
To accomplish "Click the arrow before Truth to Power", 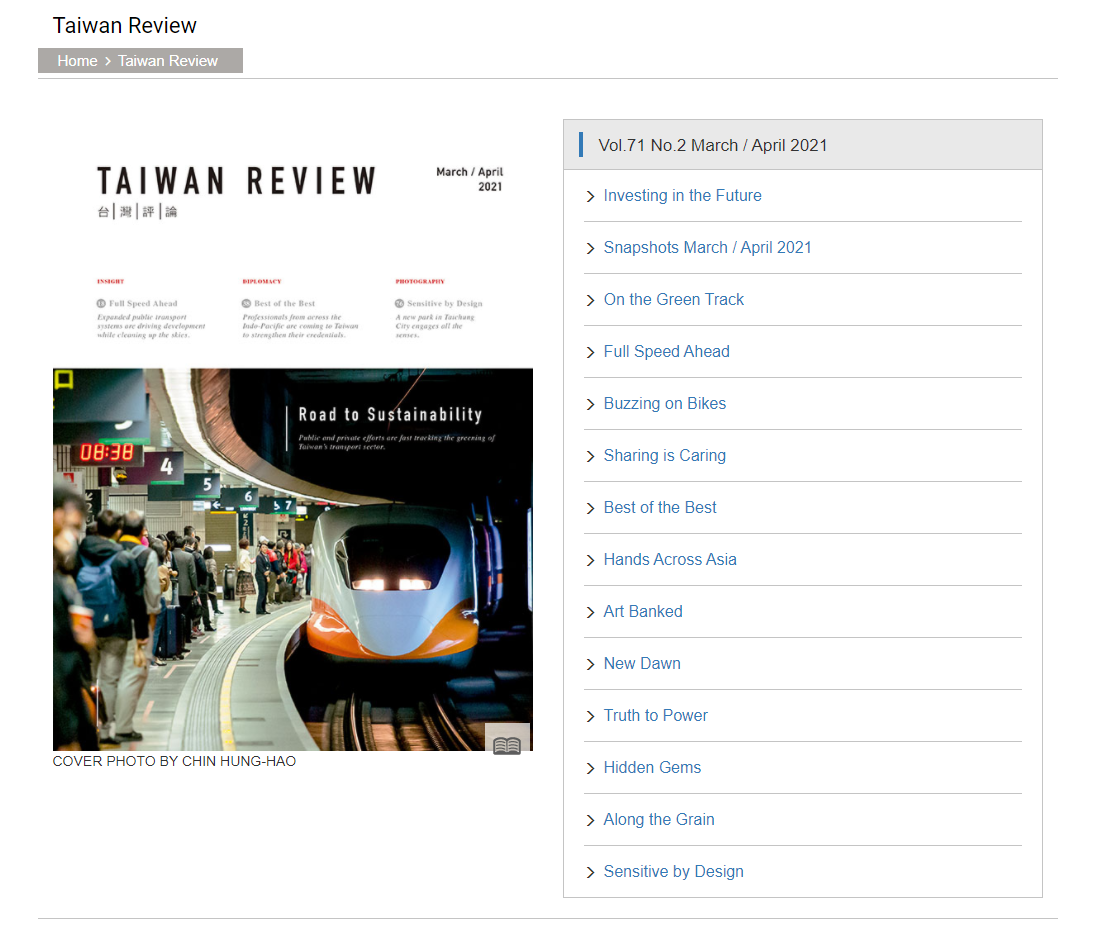I will [x=591, y=717].
